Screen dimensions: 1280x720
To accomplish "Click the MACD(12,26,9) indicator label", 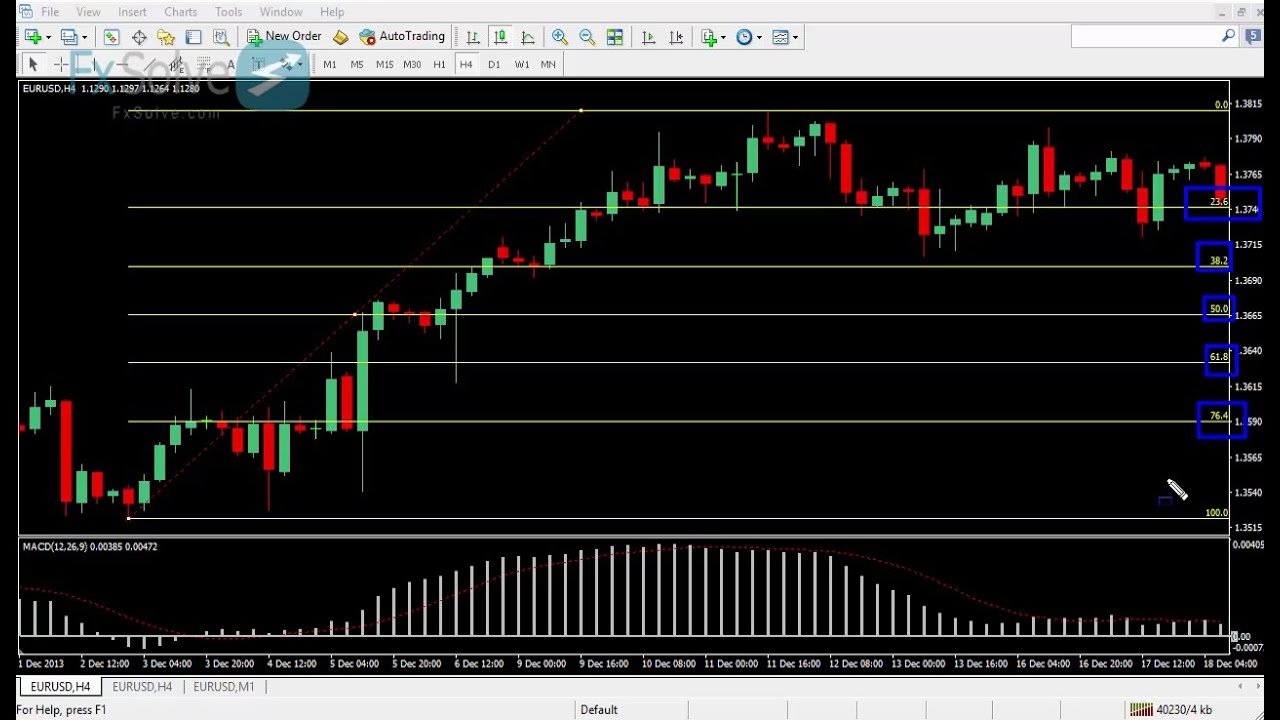I will [x=89, y=547].
